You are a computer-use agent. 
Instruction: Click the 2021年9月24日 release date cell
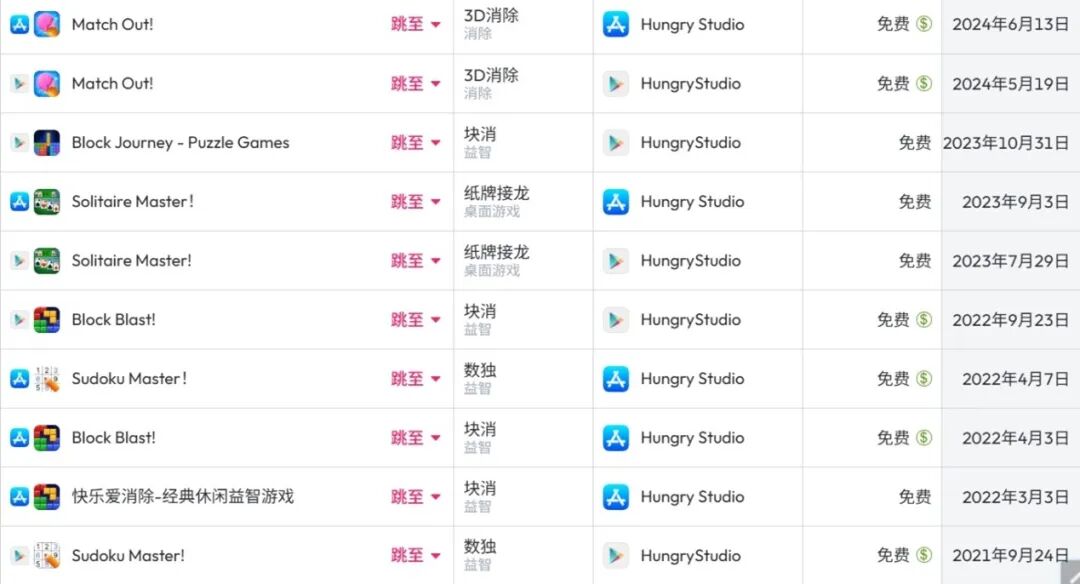point(1010,556)
